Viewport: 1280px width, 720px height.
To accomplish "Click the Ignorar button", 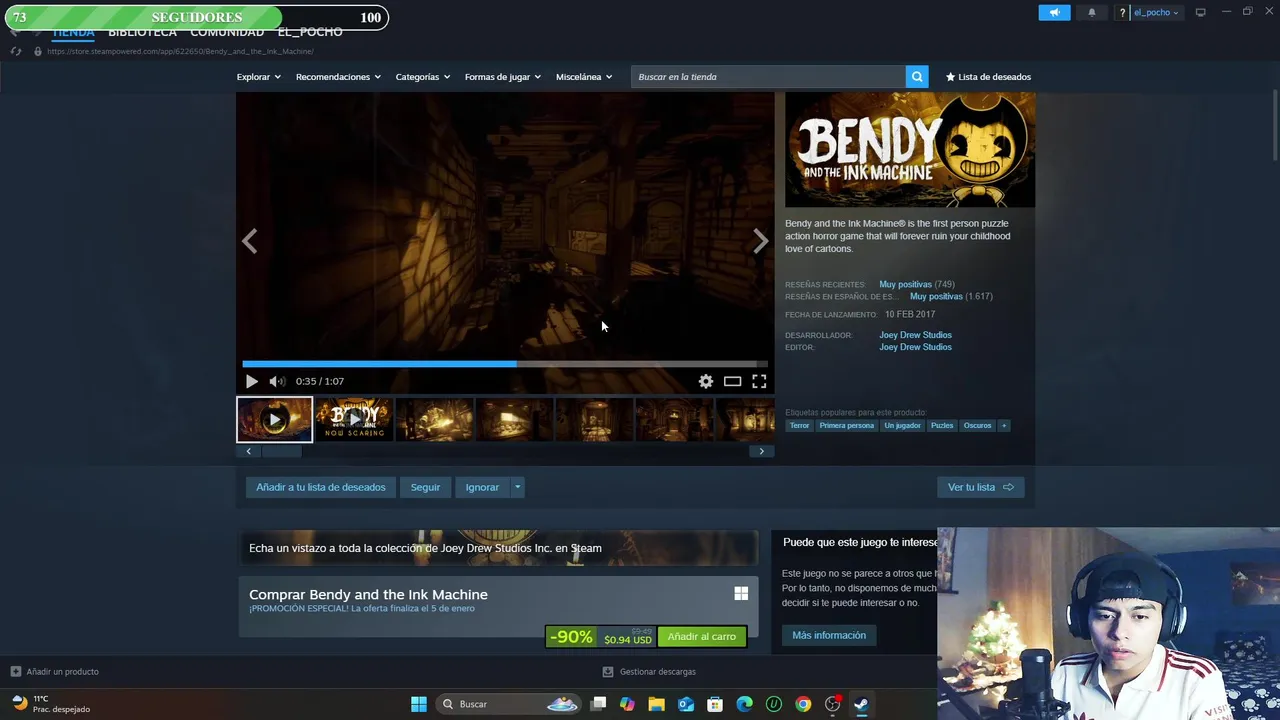I will click(482, 487).
